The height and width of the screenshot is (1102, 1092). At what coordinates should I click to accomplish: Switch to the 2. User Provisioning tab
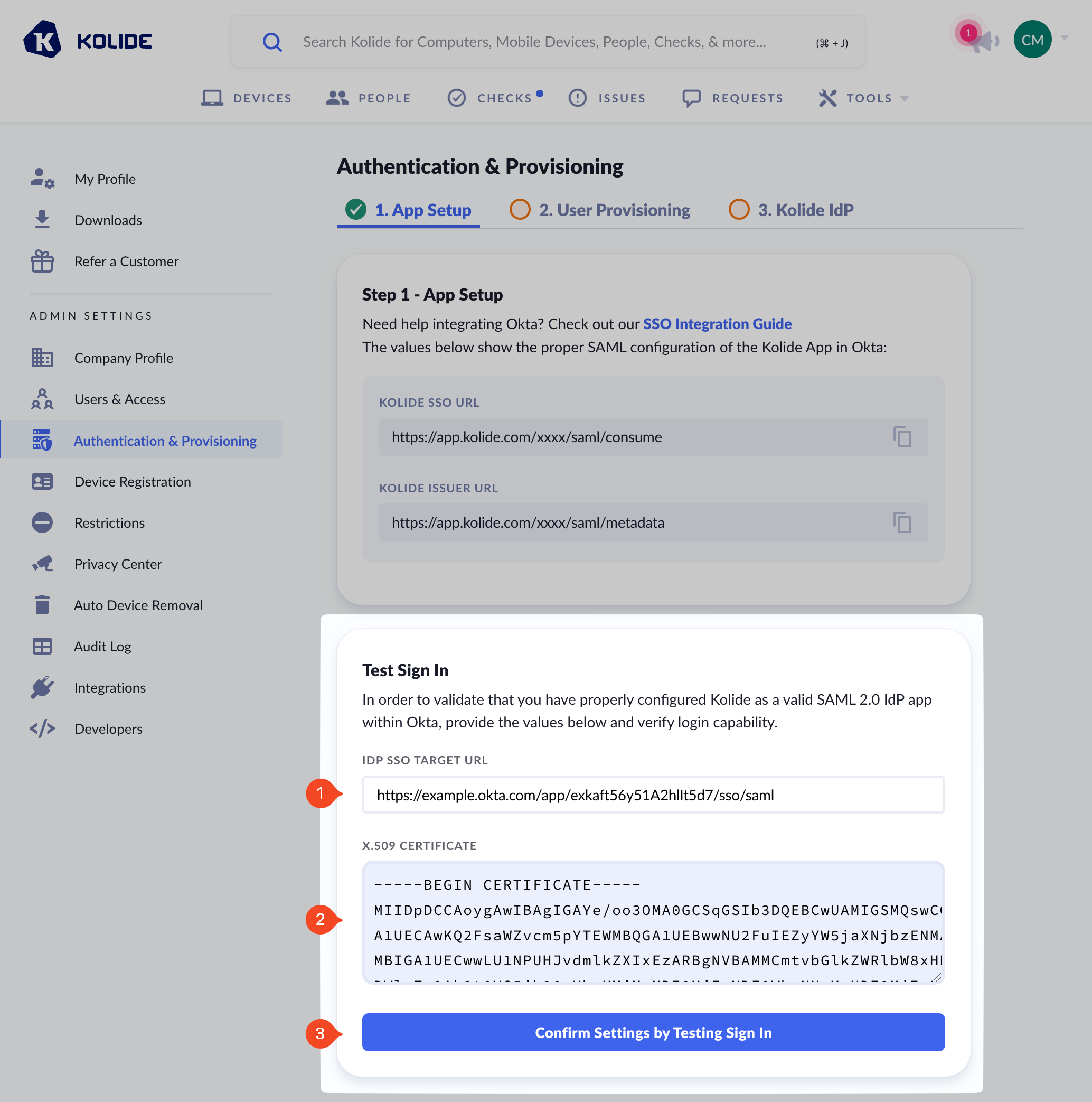[599, 210]
